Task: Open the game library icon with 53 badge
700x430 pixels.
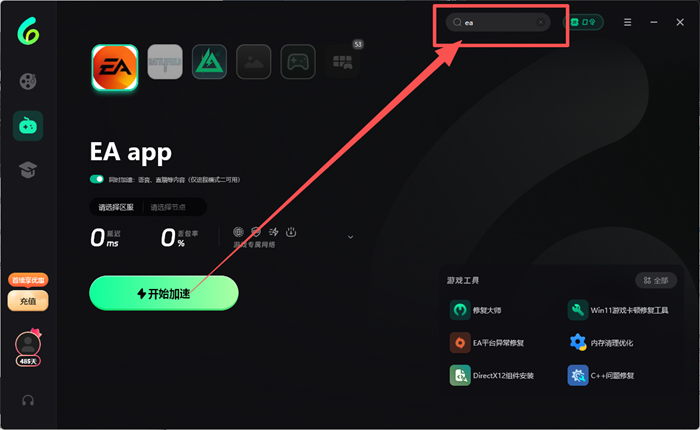Action: point(342,62)
